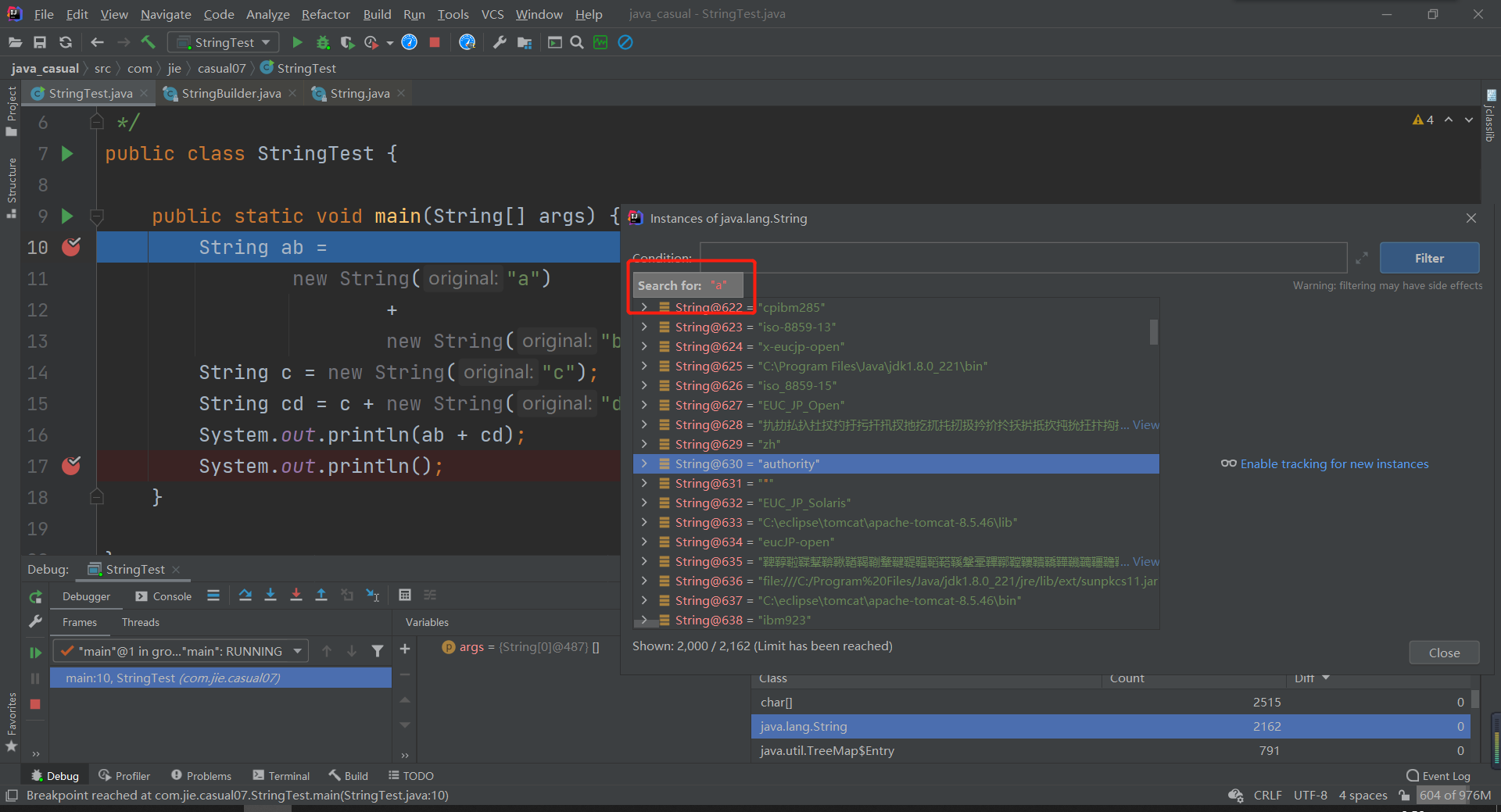Viewport: 1501px width, 812px height.
Task: Click the Build project hammer icon
Action: (149, 42)
